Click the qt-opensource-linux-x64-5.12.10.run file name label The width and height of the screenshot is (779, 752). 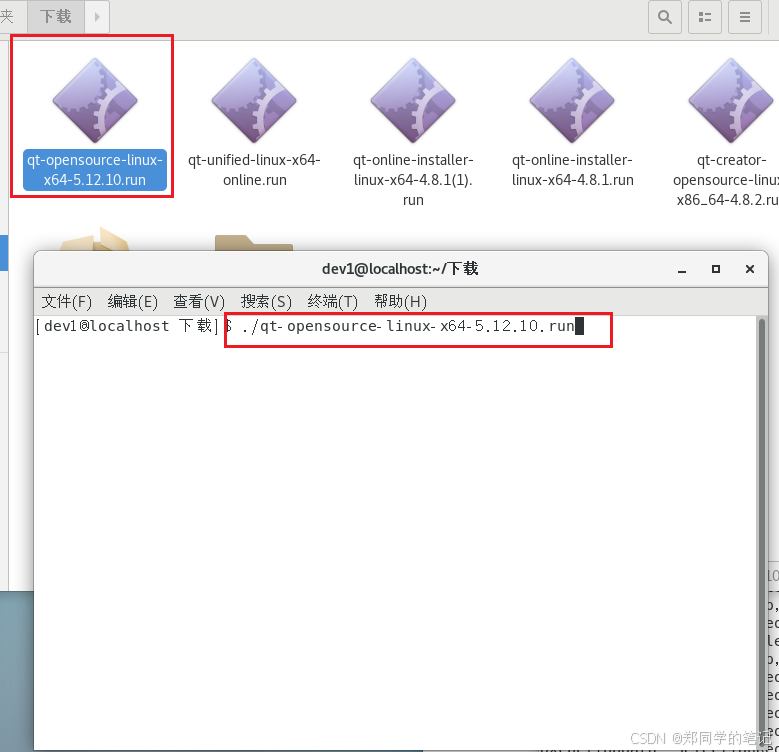pyautogui.click(x=95, y=170)
